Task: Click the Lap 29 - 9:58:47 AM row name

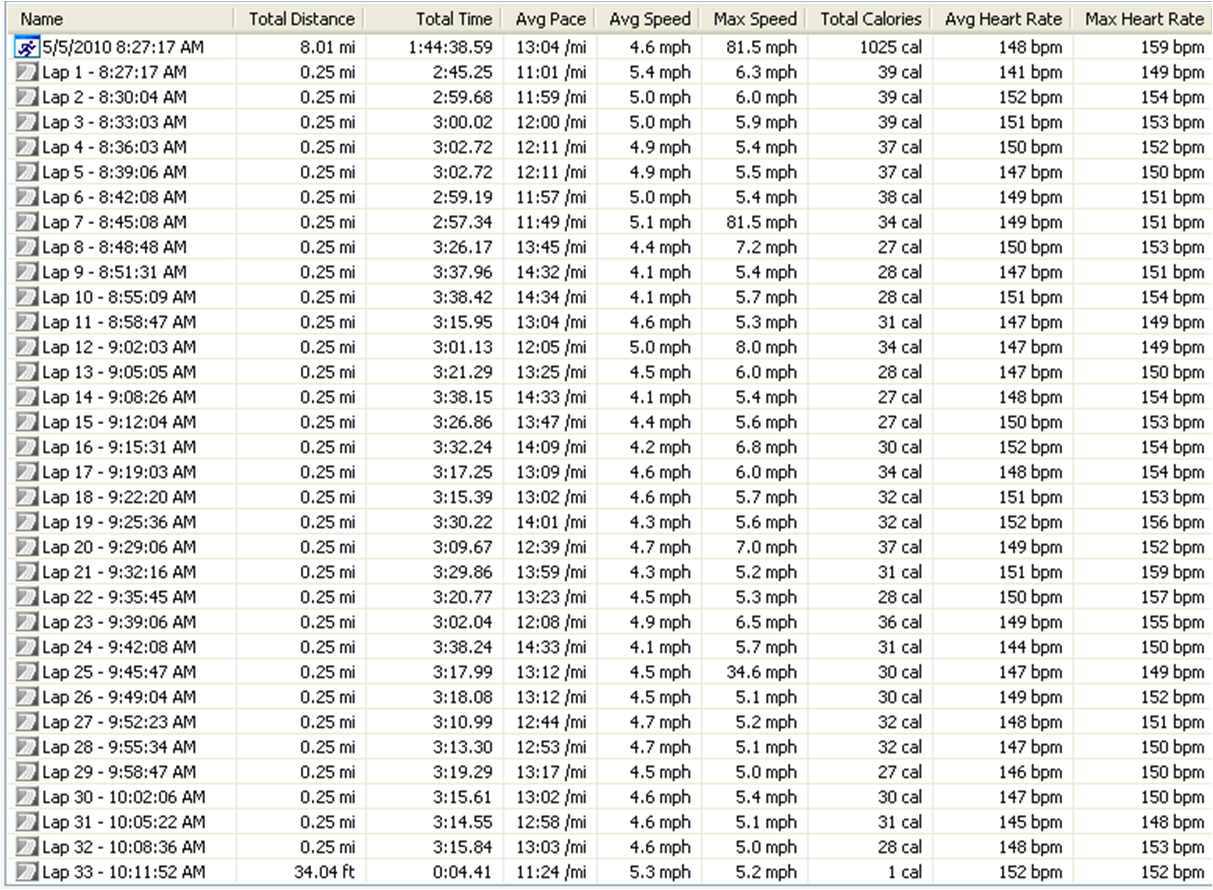Action: (x=119, y=772)
